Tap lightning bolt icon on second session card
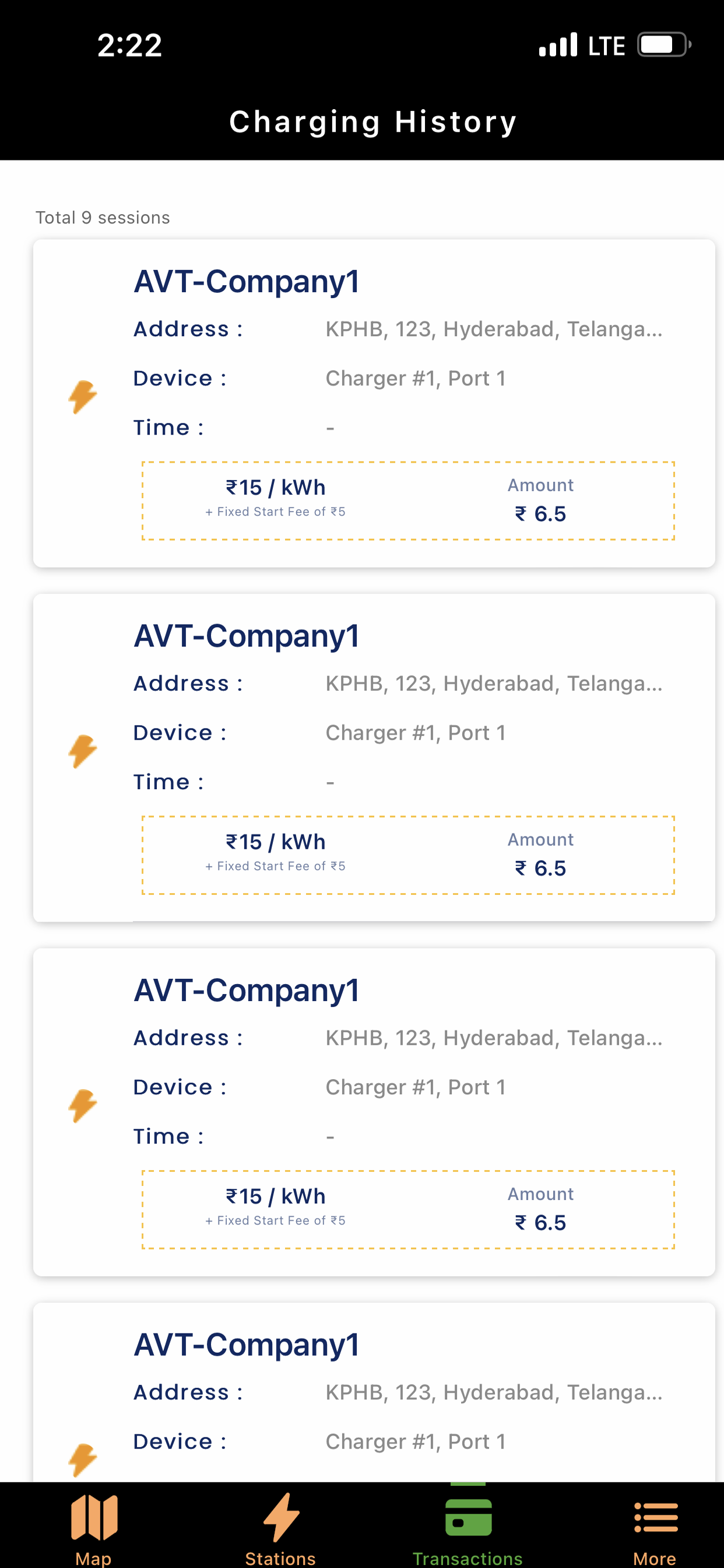This screenshot has height=1568, width=724. [x=83, y=751]
